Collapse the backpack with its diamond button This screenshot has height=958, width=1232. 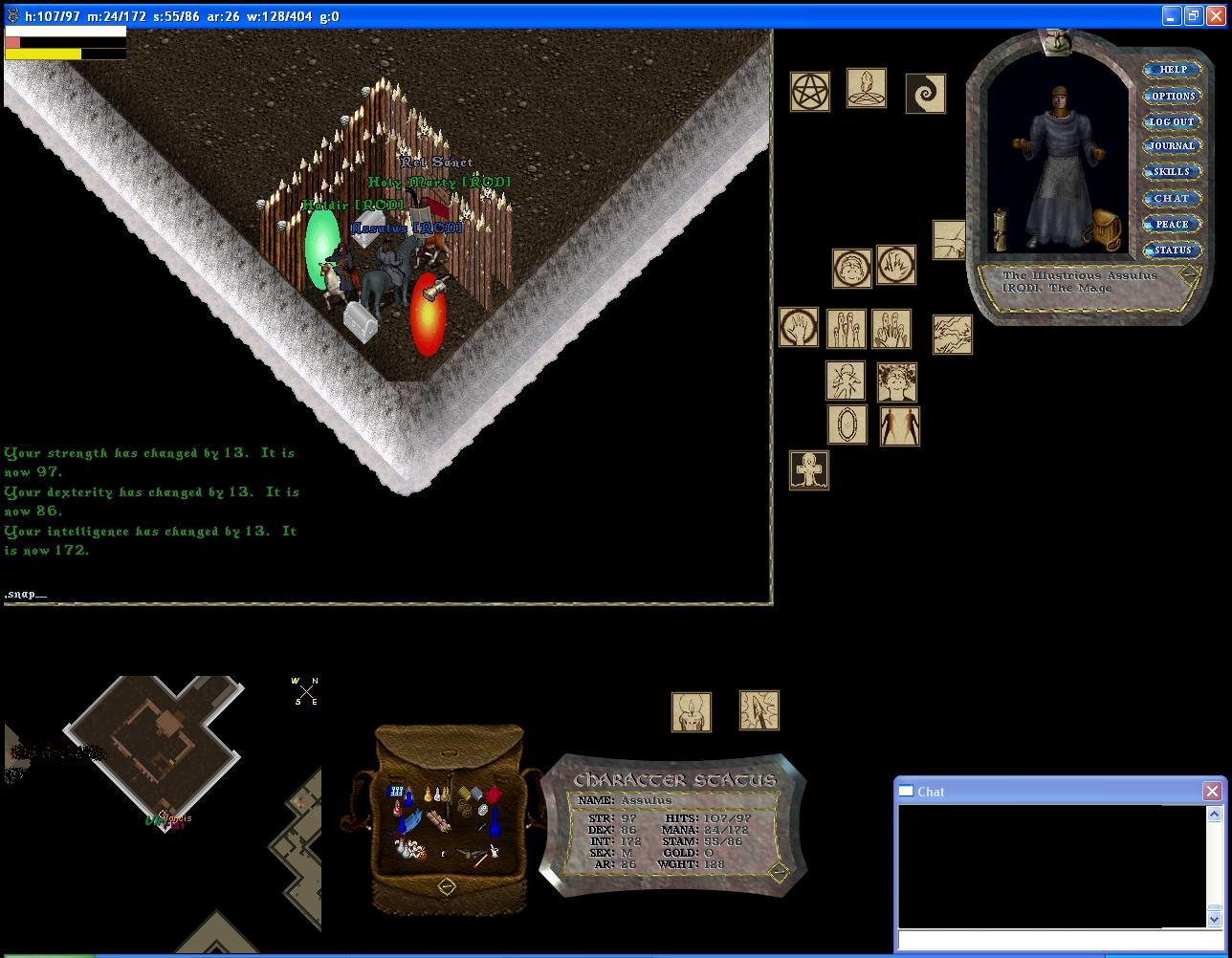coord(447,887)
